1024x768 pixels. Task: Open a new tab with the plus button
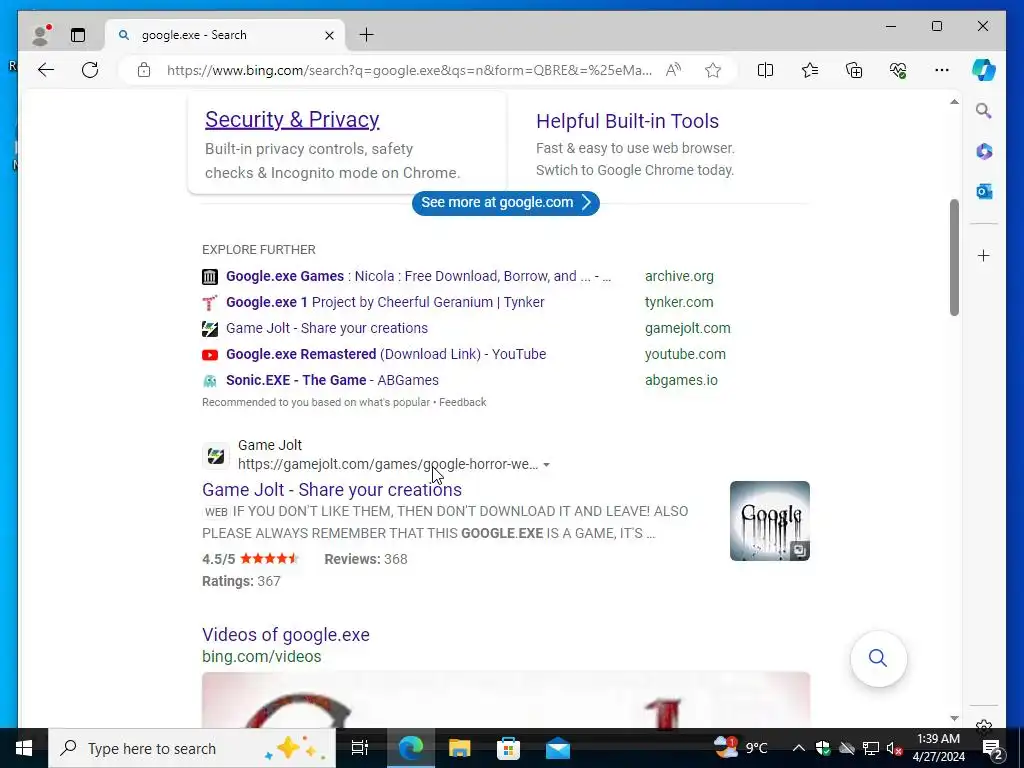pos(367,35)
